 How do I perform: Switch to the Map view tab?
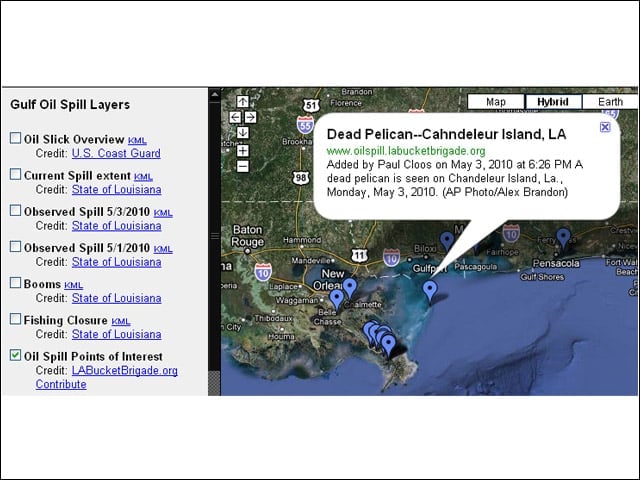tap(496, 102)
